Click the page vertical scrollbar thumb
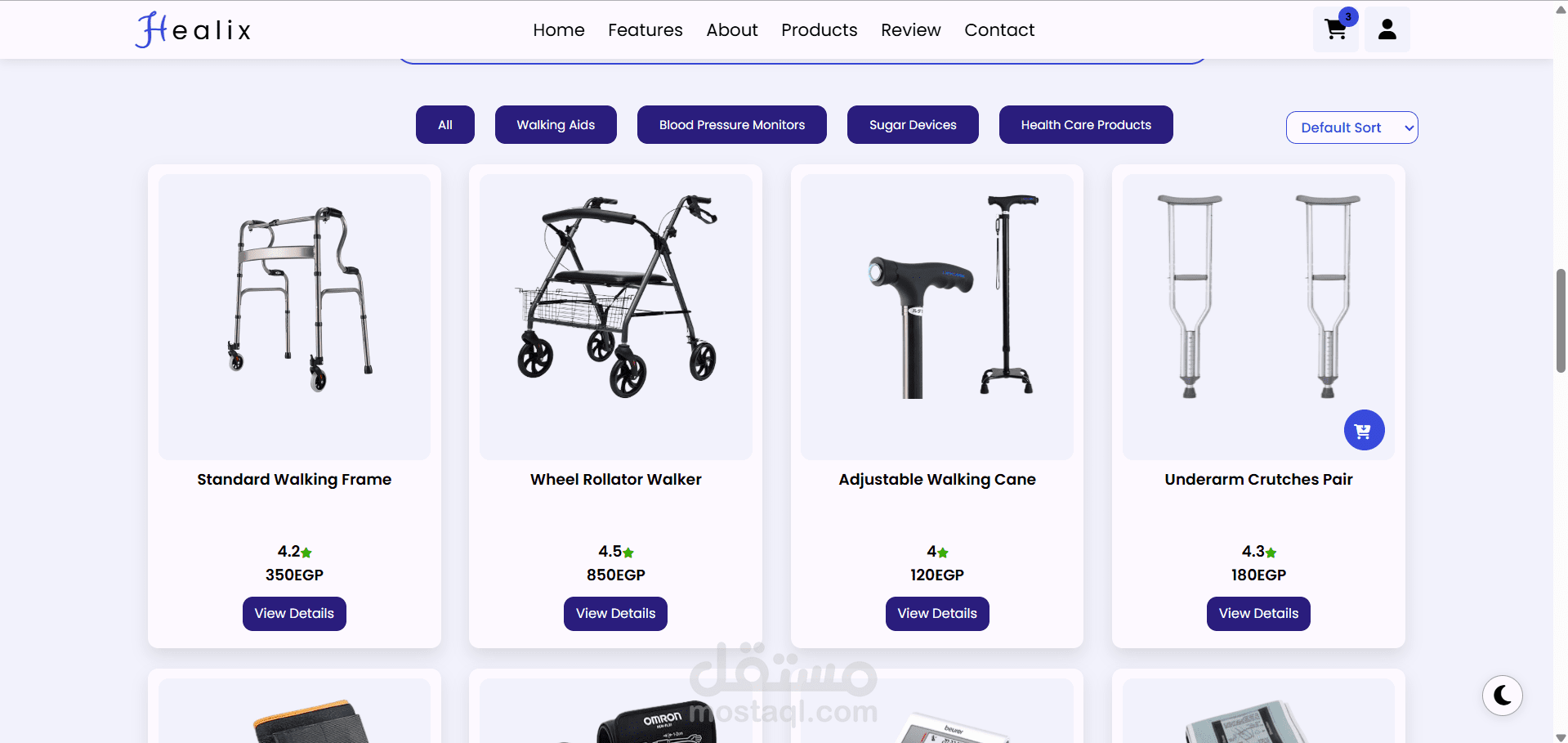 click(x=1561, y=320)
